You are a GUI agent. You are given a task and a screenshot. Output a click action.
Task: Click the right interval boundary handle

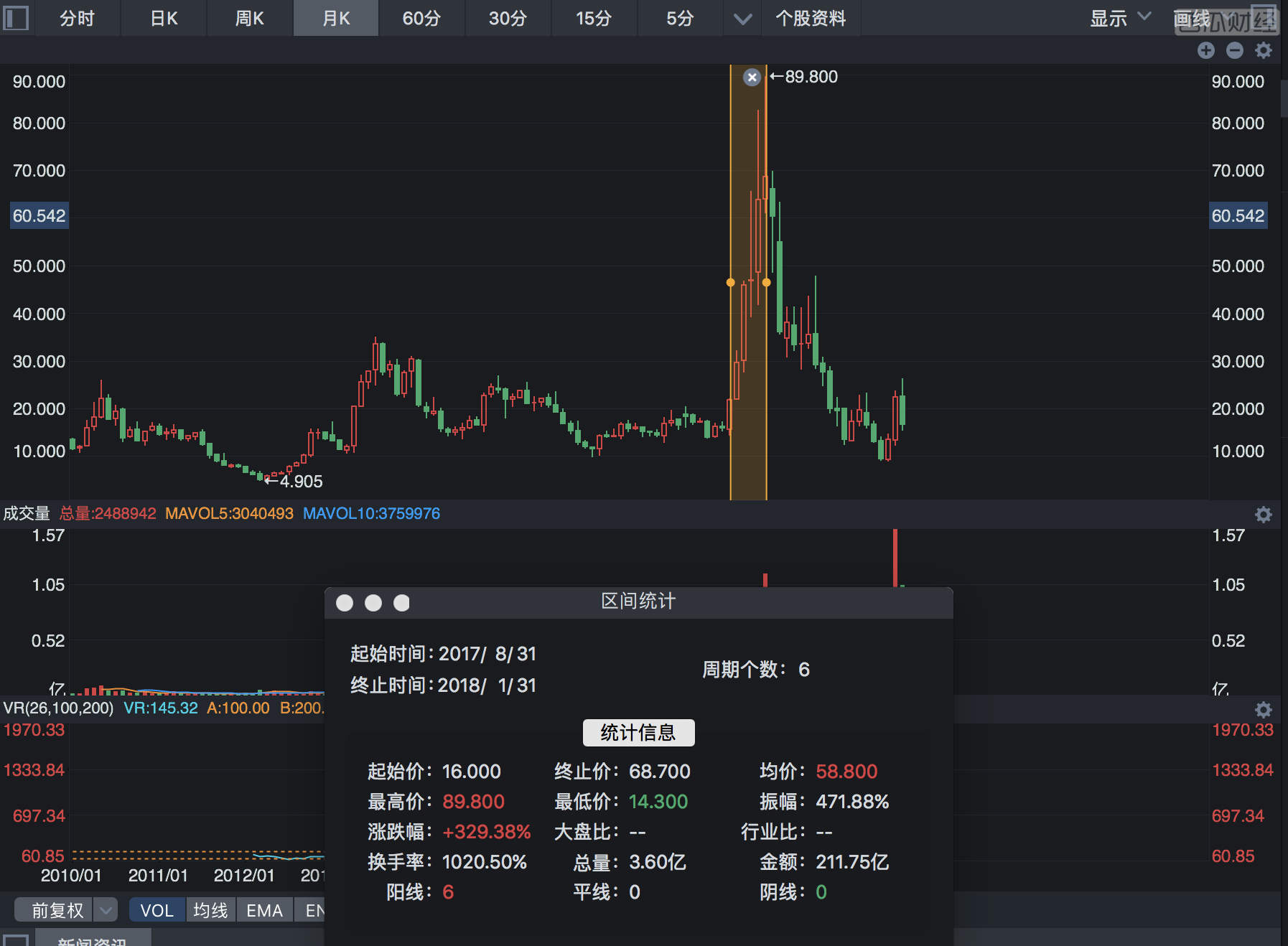767,282
